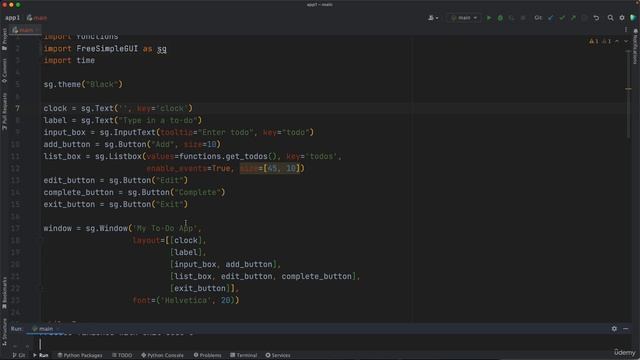This screenshot has width=640, height=360.
Task: Open the Commit tool window sidebar button
Action: point(4,71)
